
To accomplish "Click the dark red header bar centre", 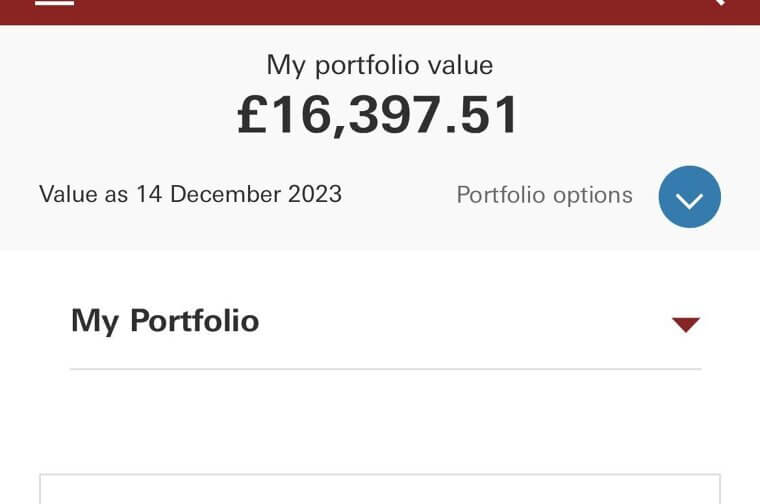I will (x=379, y=10).
